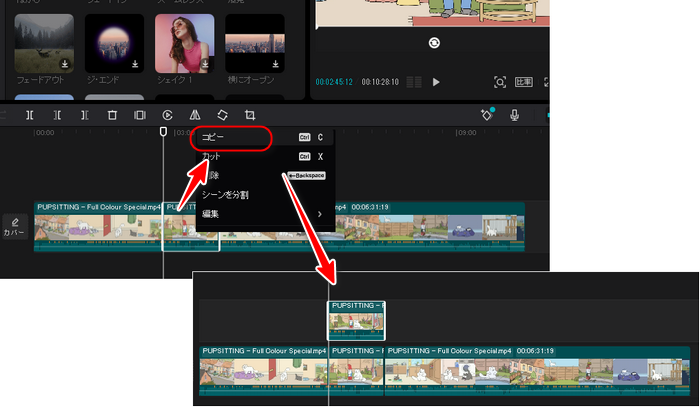Viewport: 700px width, 407px height.
Task: Expand the 編集 submenu arrow
Action: click(320, 213)
